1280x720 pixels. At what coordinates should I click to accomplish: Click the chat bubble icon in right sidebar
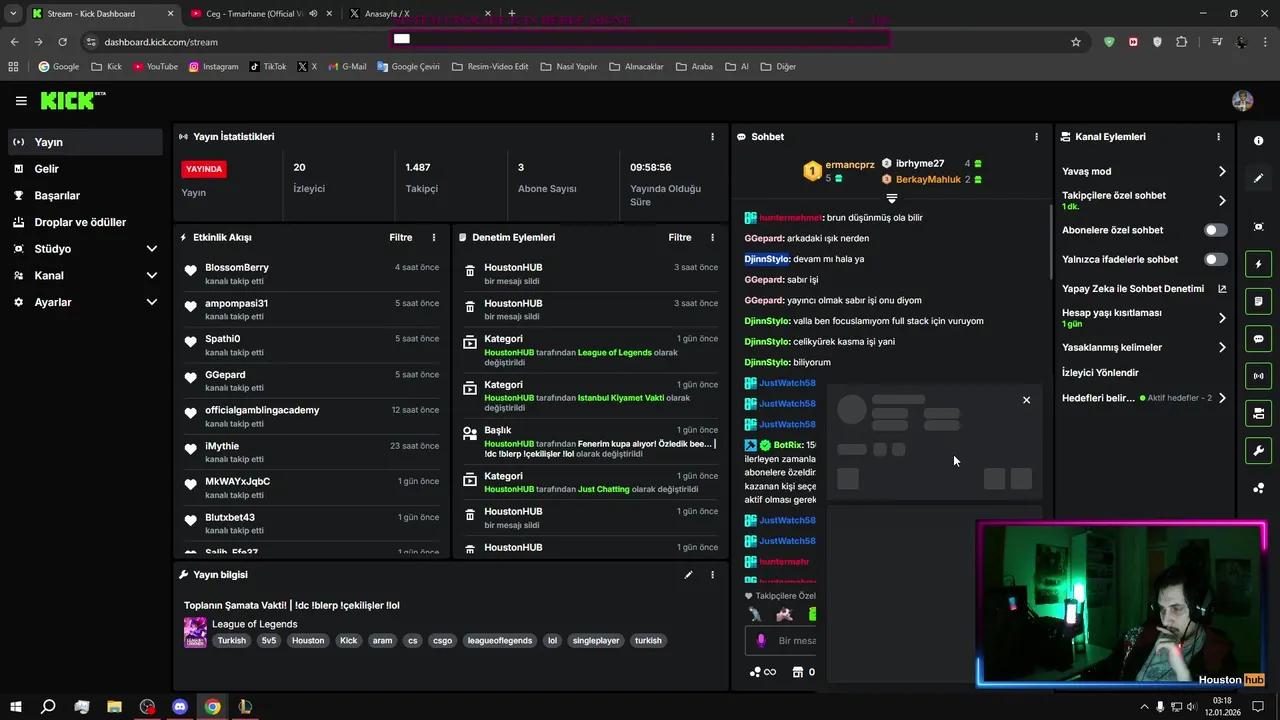[1258, 339]
